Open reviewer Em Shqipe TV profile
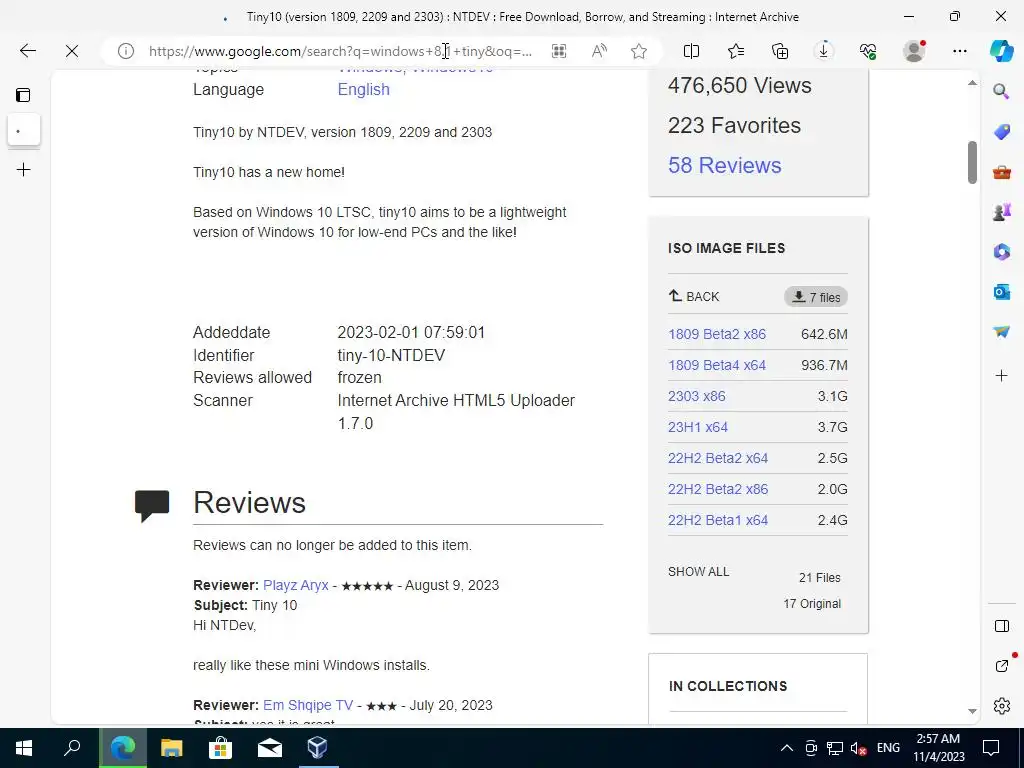This screenshot has width=1024, height=768. click(308, 705)
